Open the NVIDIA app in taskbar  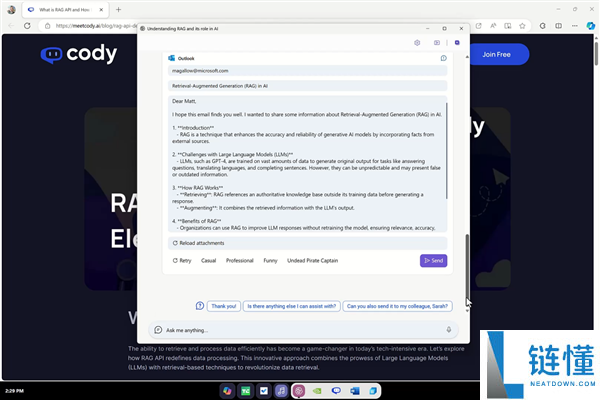click(x=317, y=391)
